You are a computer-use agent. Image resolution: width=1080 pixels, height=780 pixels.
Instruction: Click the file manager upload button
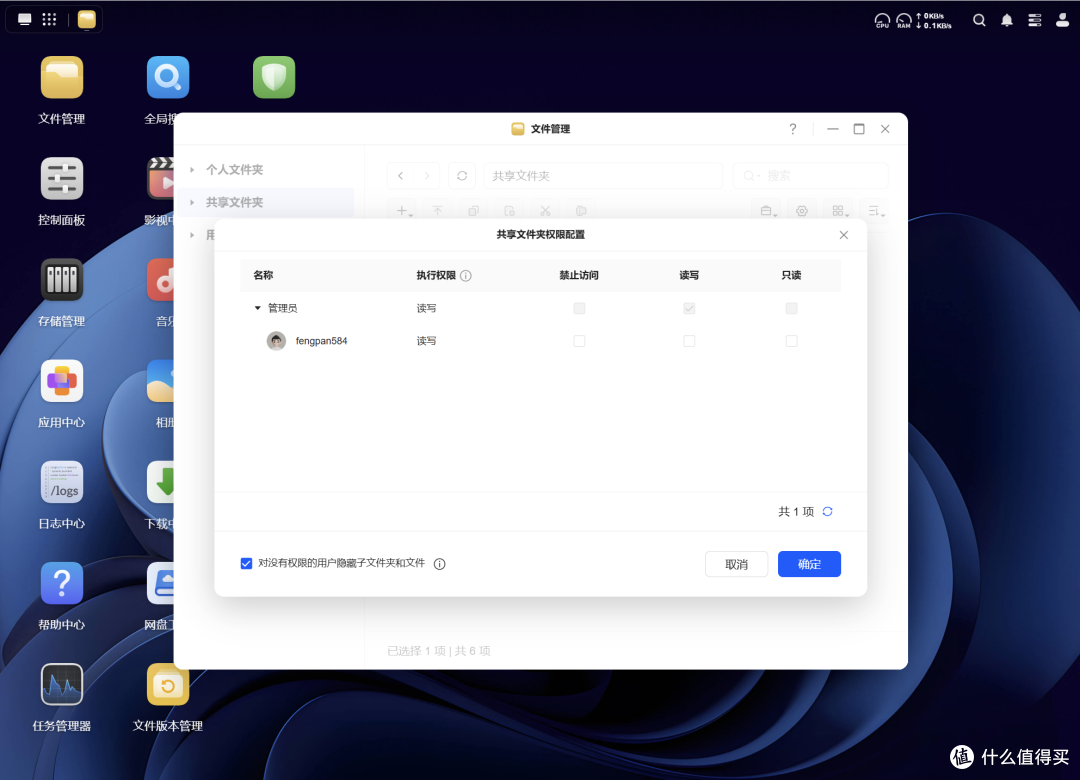(437, 211)
